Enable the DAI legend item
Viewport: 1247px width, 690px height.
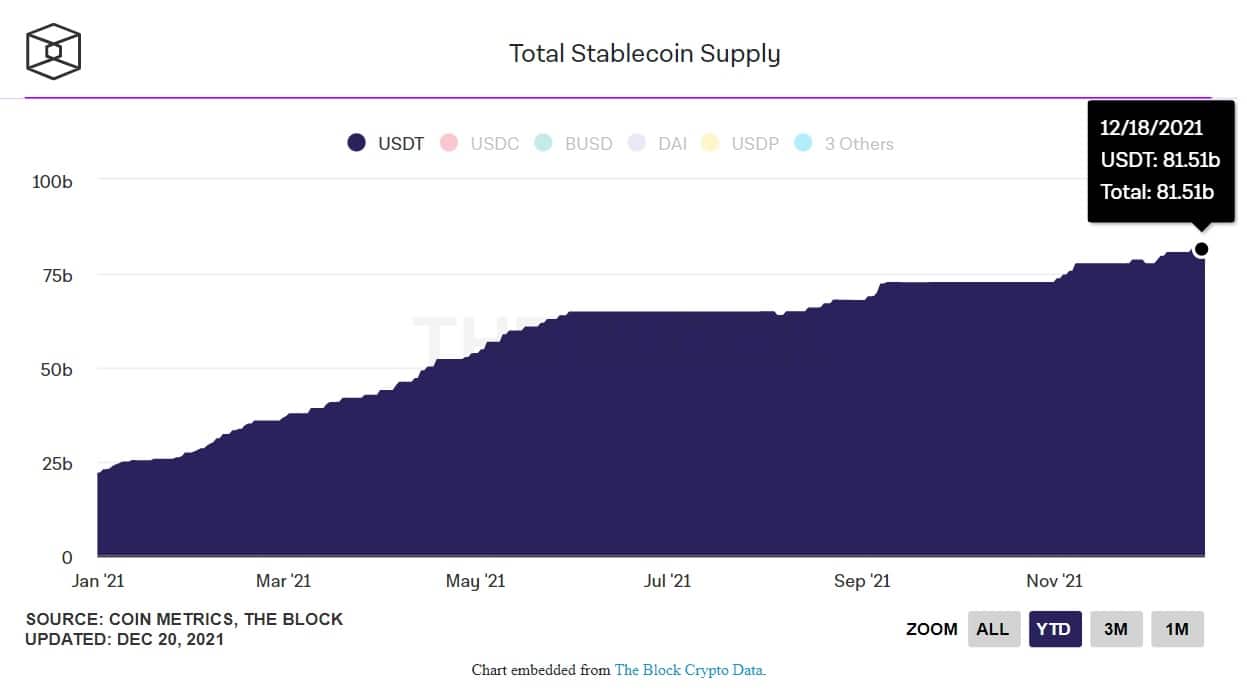[658, 144]
